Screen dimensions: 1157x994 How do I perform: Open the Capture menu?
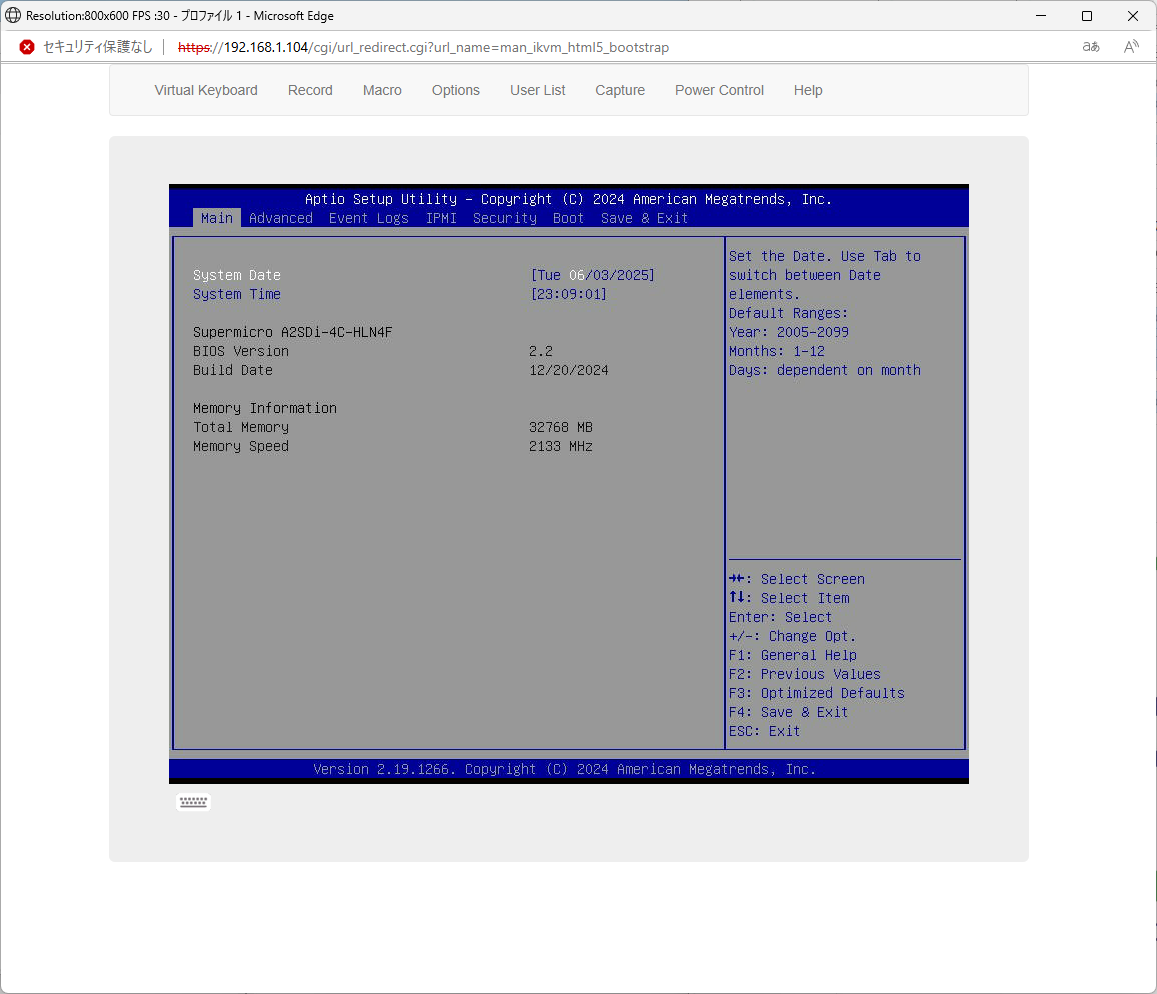point(620,90)
